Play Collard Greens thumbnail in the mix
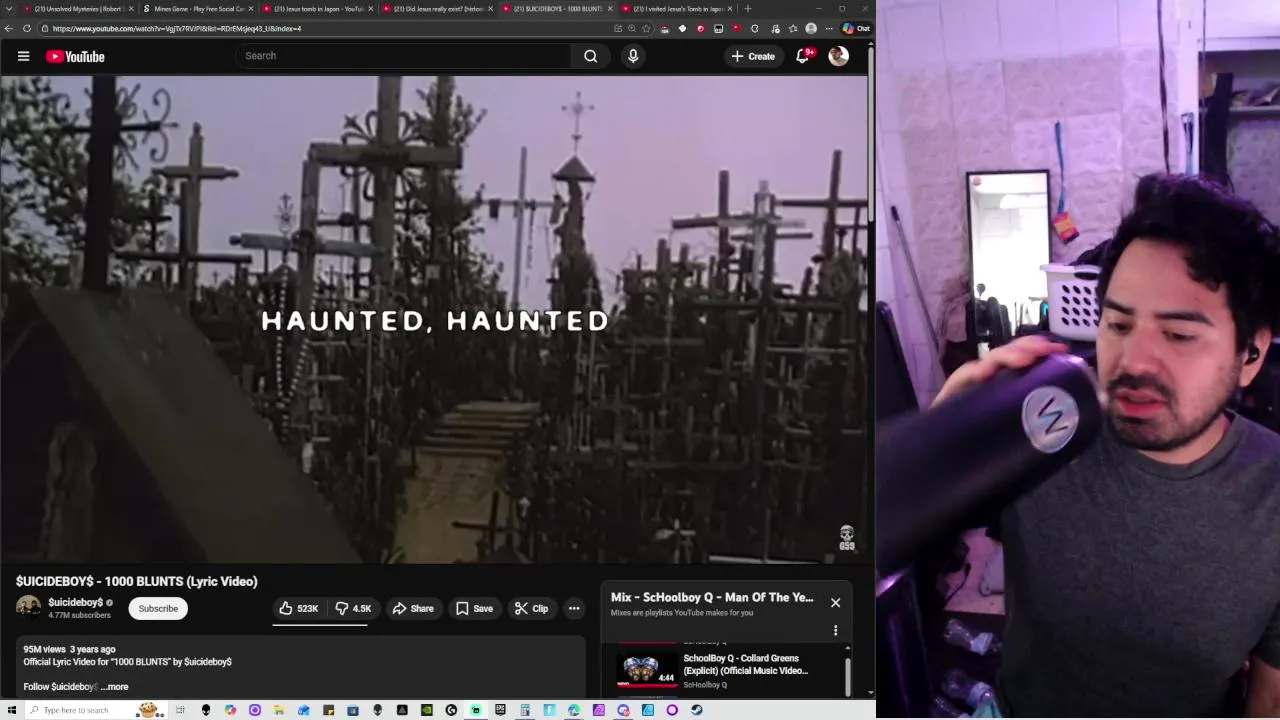 pyautogui.click(x=647, y=670)
